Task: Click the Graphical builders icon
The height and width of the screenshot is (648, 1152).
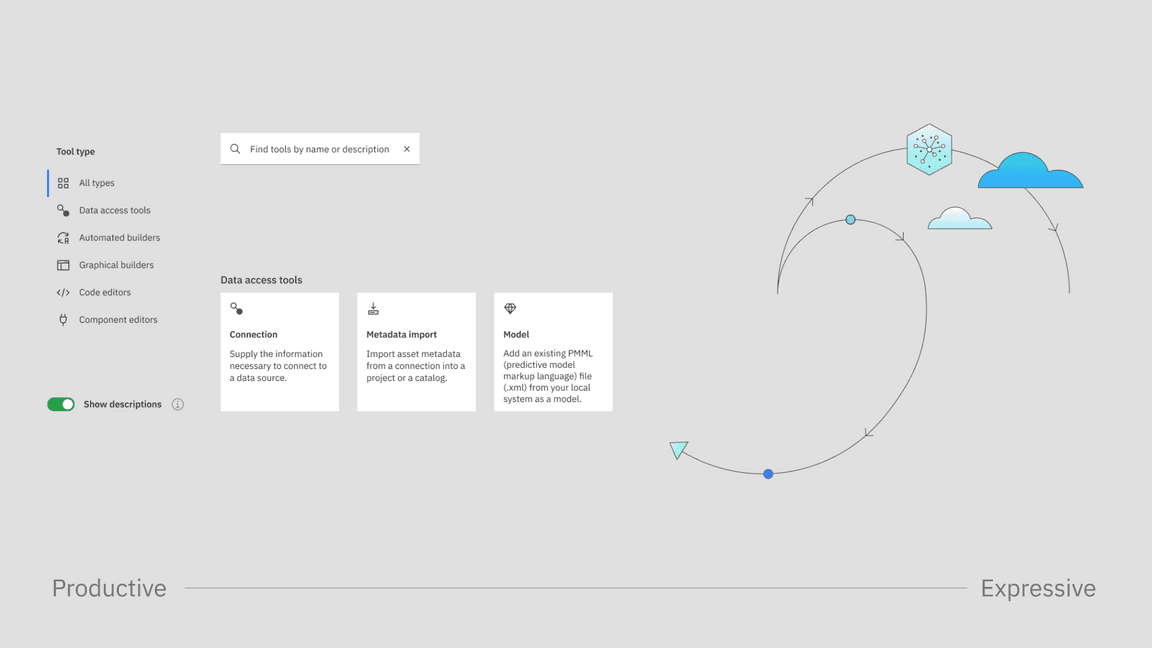Action: [x=63, y=265]
